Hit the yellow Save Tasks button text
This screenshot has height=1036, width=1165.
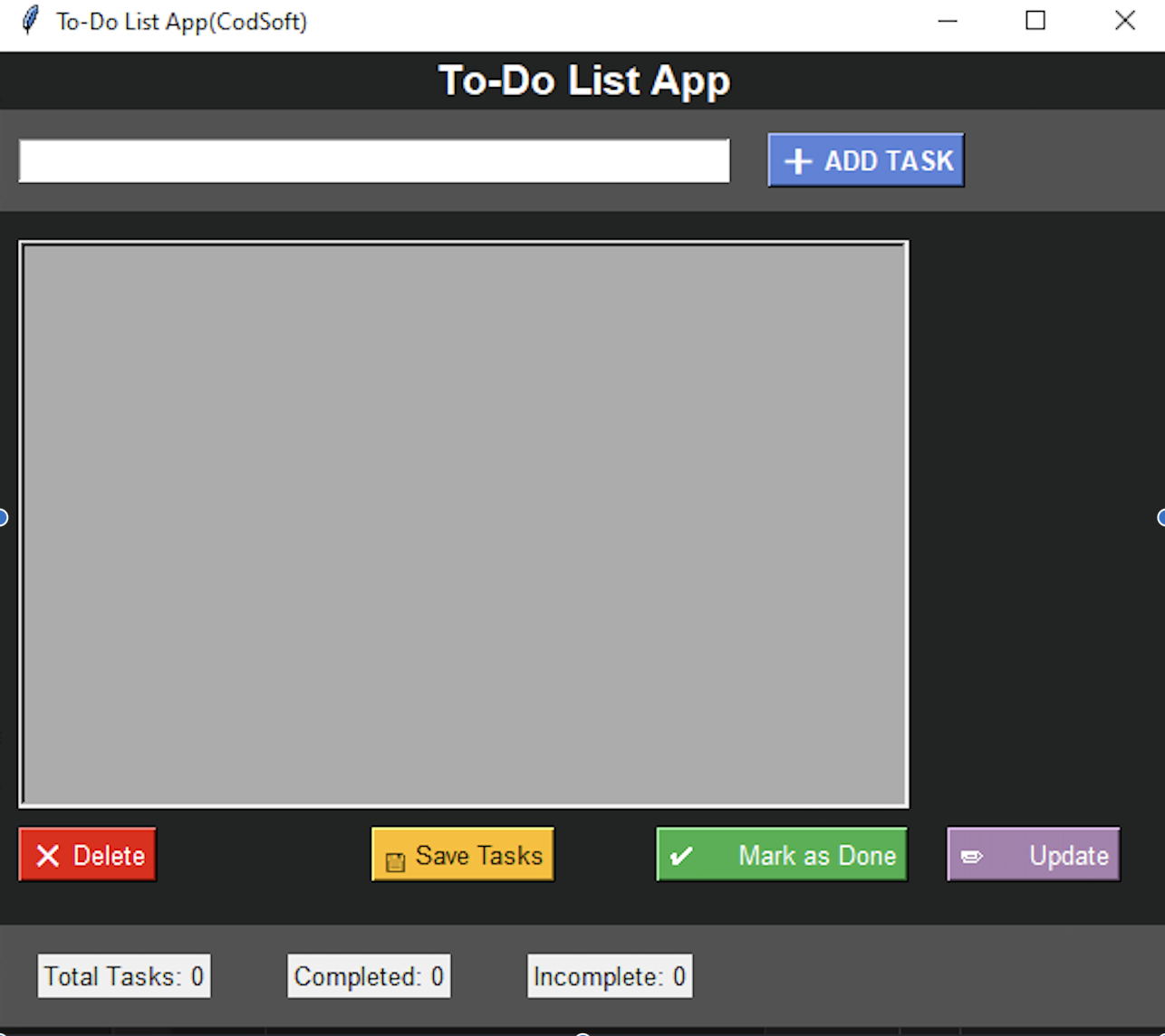point(478,856)
